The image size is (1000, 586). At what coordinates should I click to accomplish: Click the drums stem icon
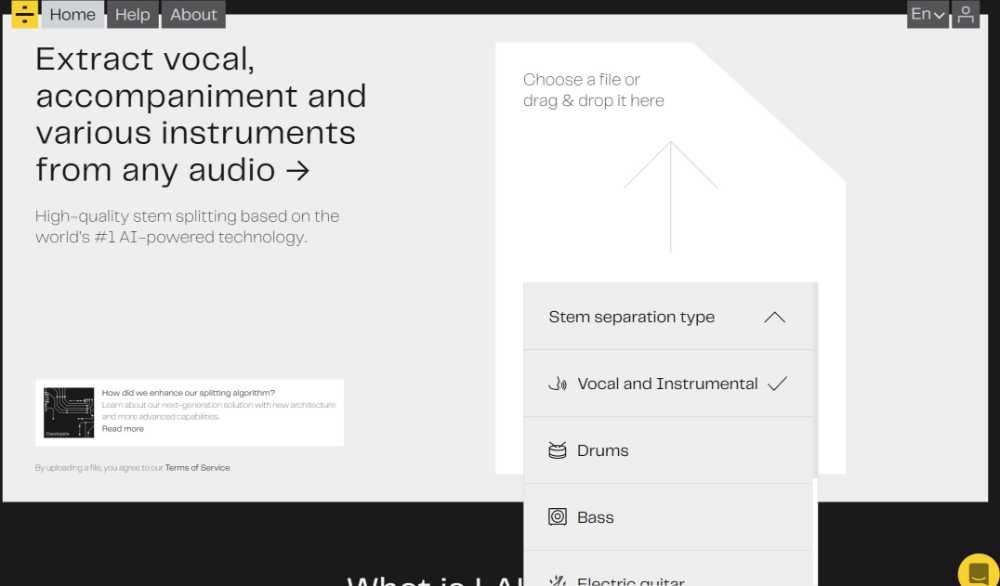pyautogui.click(x=557, y=451)
